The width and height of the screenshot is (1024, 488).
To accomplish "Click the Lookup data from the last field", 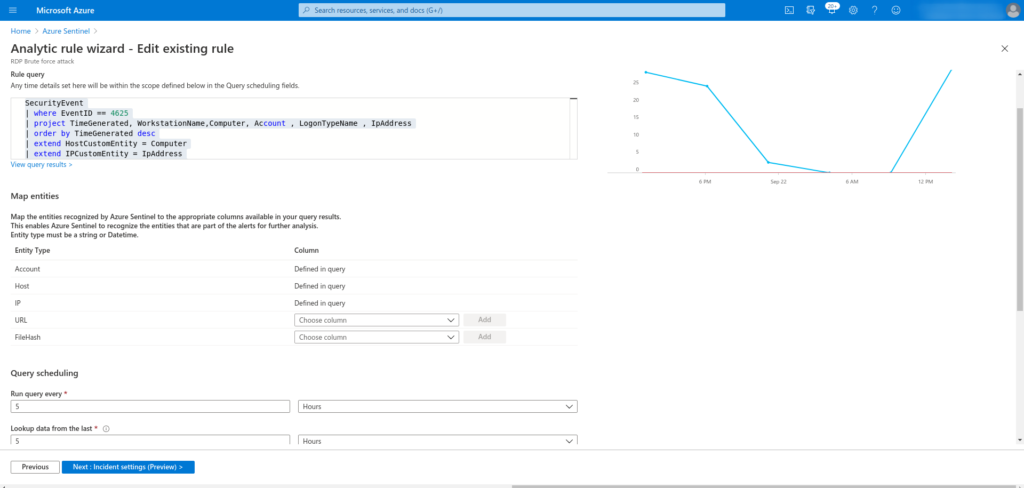I will (x=150, y=440).
